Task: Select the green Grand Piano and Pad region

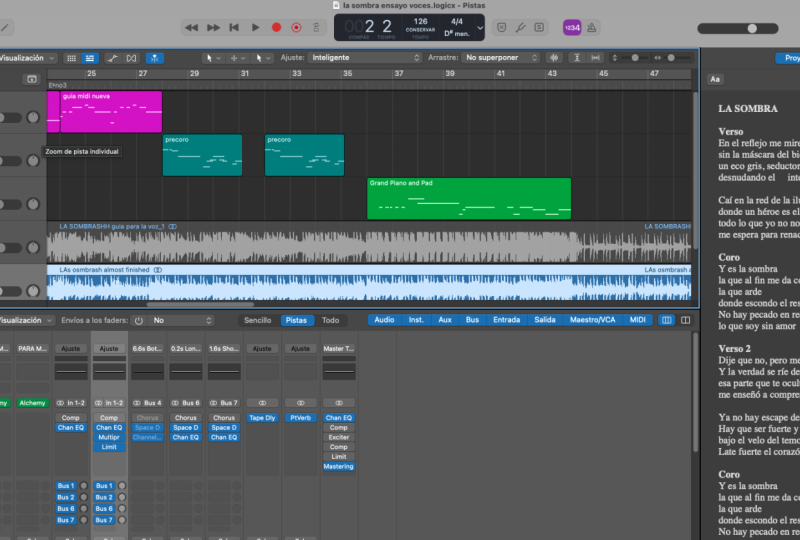Action: (x=469, y=199)
